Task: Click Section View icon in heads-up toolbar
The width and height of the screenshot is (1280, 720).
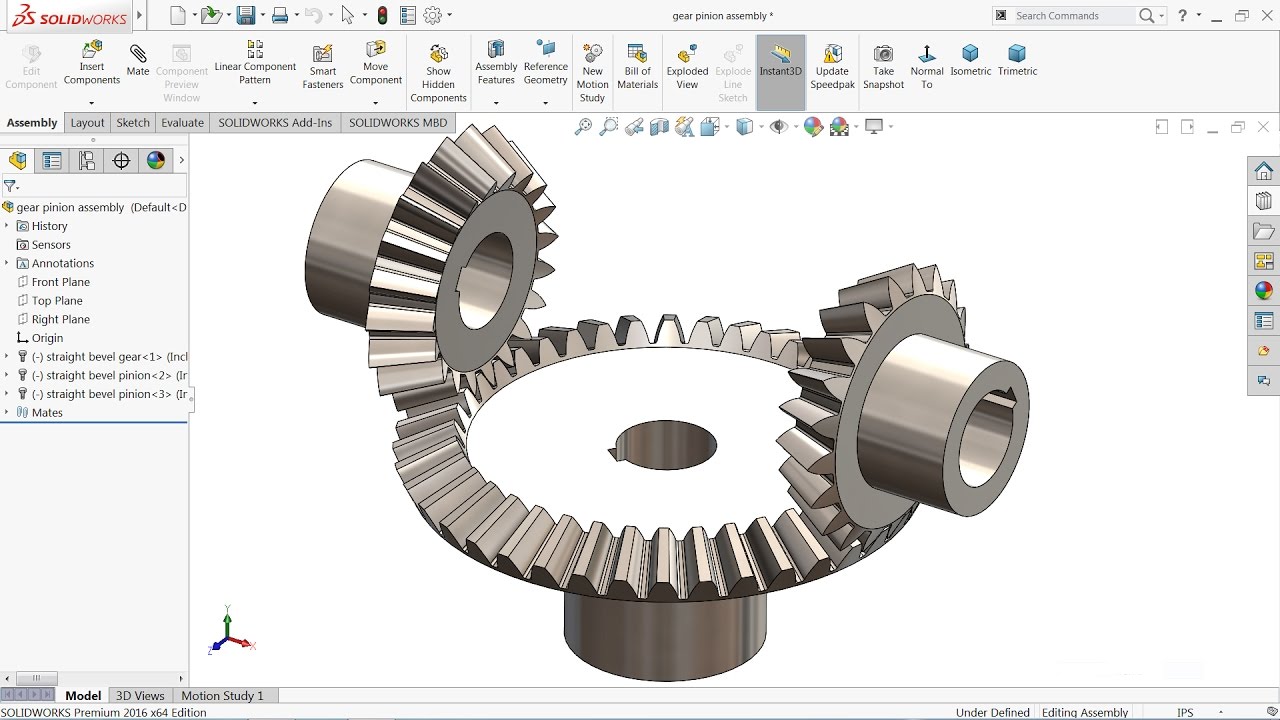Action: 659,127
